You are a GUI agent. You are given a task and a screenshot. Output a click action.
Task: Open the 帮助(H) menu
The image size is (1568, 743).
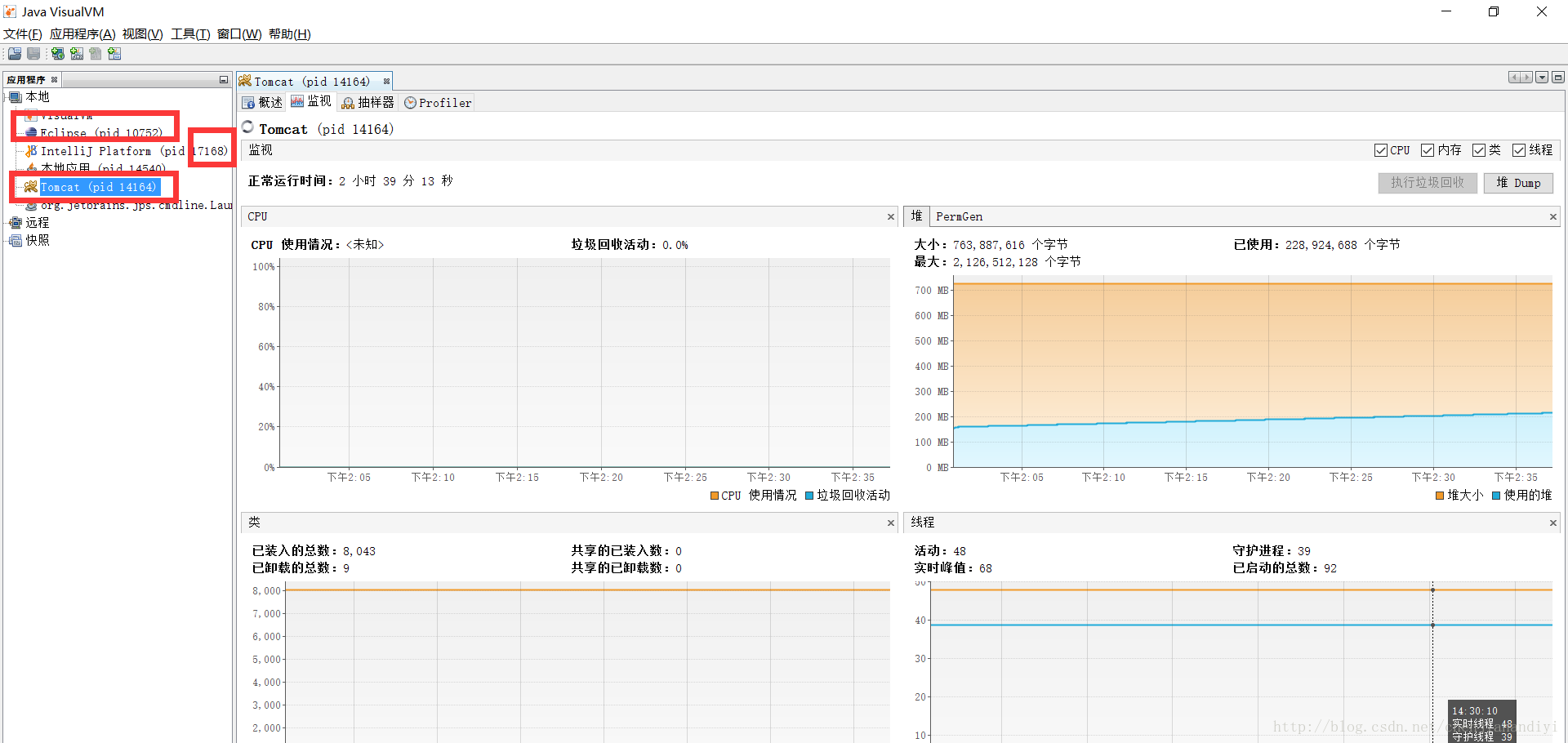290,34
